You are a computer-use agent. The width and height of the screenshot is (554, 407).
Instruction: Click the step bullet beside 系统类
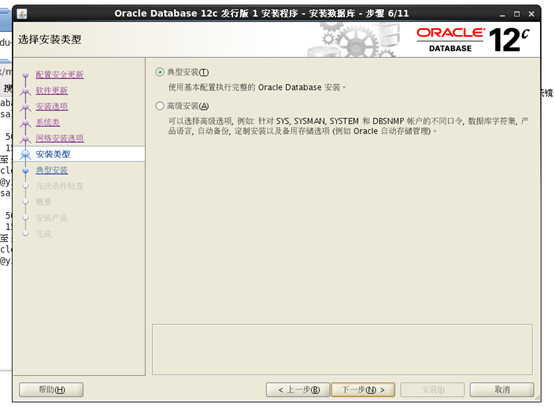pyautogui.click(x=25, y=123)
